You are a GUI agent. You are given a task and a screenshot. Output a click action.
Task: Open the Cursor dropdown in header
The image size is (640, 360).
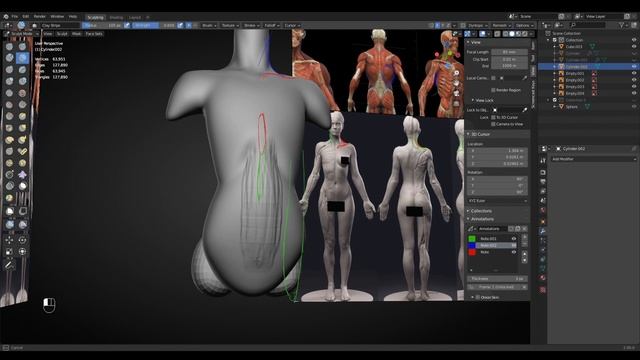tap(292, 25)
